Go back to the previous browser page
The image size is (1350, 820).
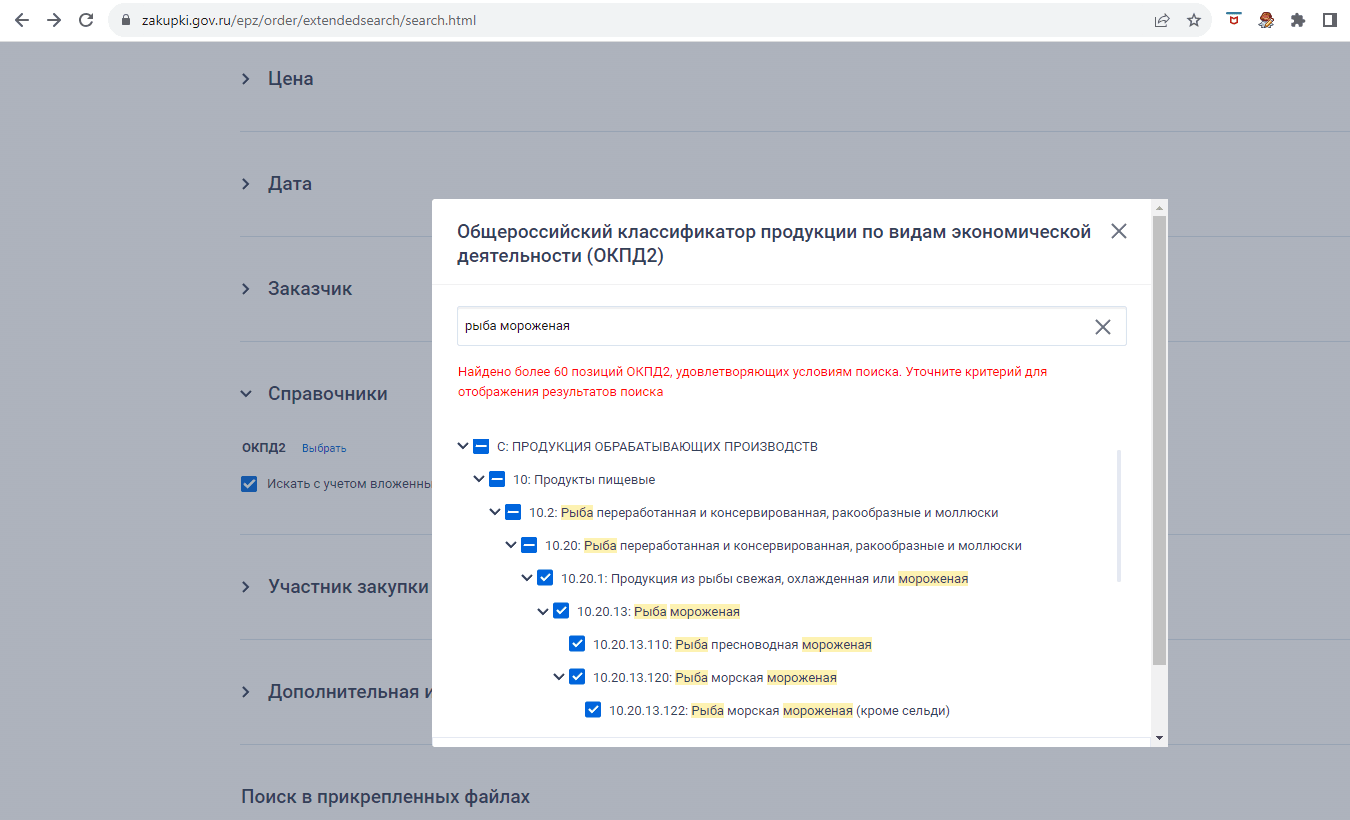[22, 20]
